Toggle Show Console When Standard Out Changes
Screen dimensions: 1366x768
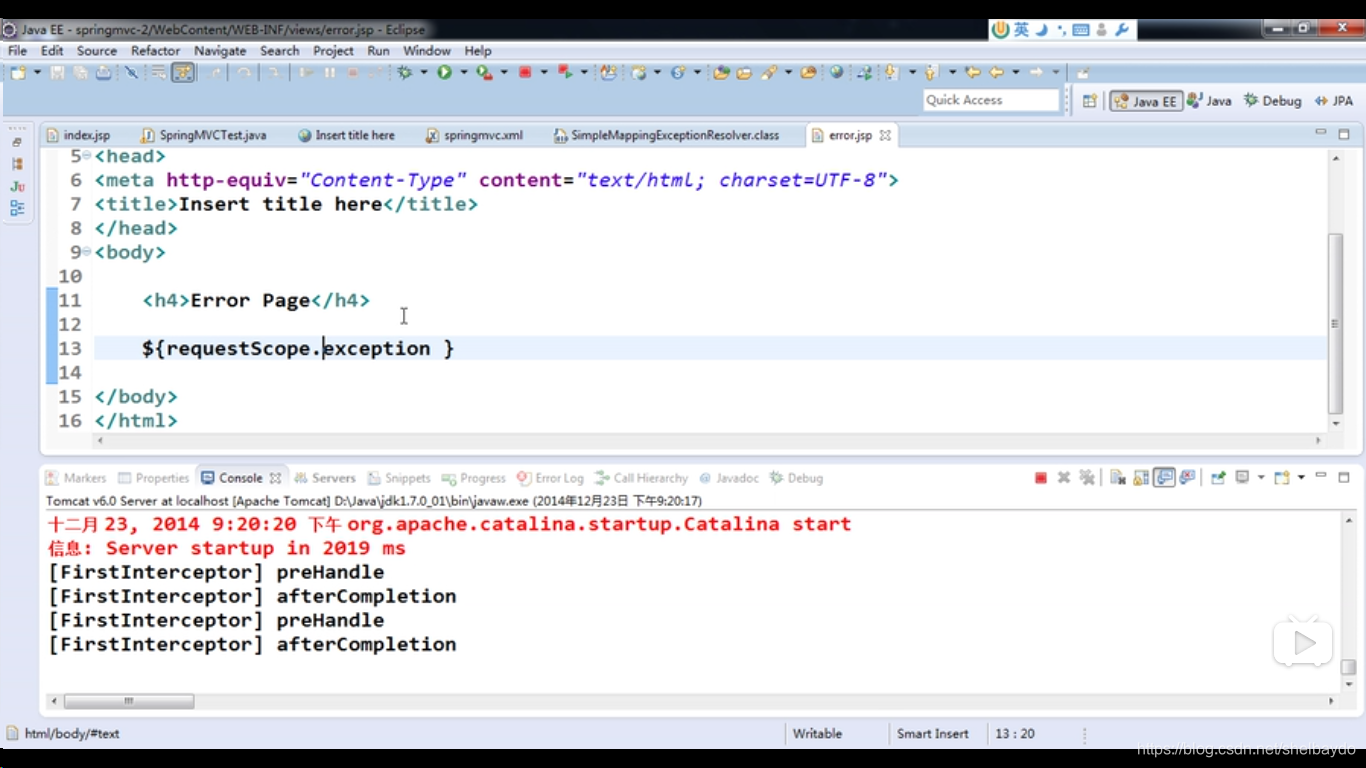coord(1164,478)
